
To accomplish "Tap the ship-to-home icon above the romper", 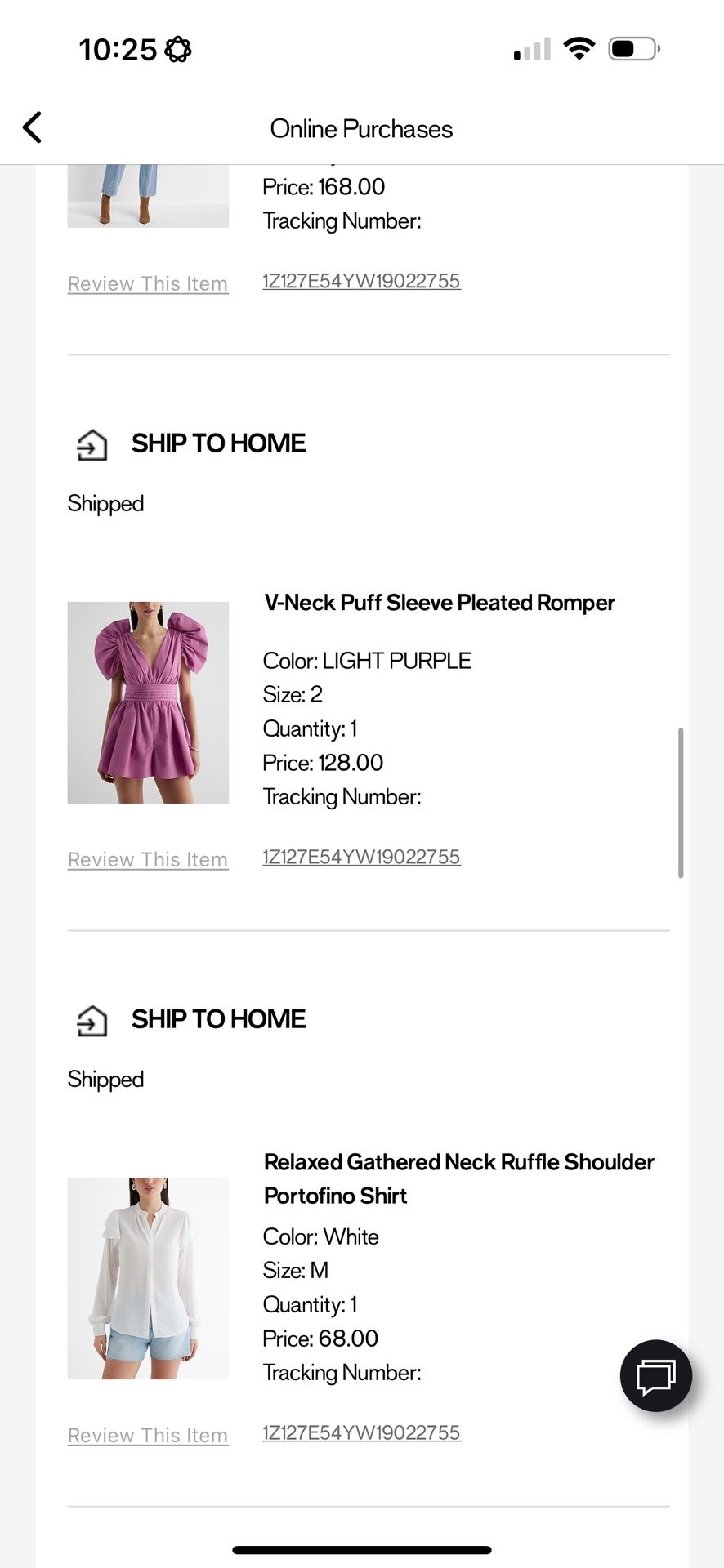I will click(x=92, y=445).
